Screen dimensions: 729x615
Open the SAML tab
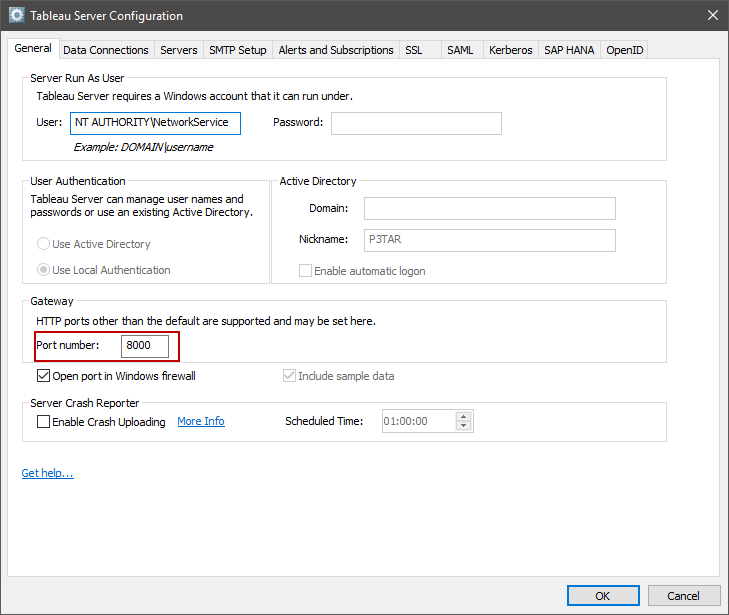point(460,50)
